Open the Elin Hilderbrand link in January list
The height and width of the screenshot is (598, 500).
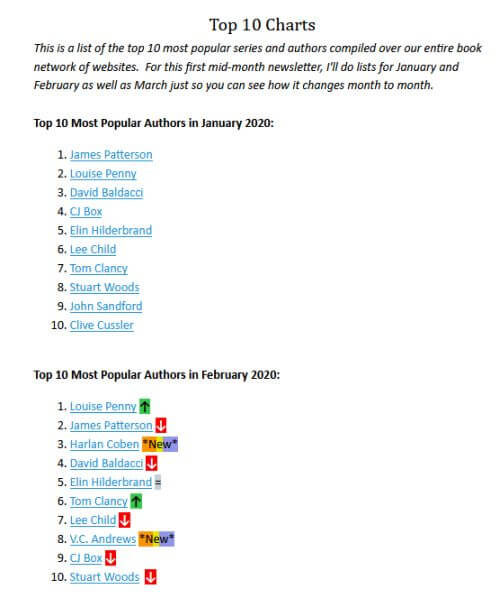[x=111, y=230]
